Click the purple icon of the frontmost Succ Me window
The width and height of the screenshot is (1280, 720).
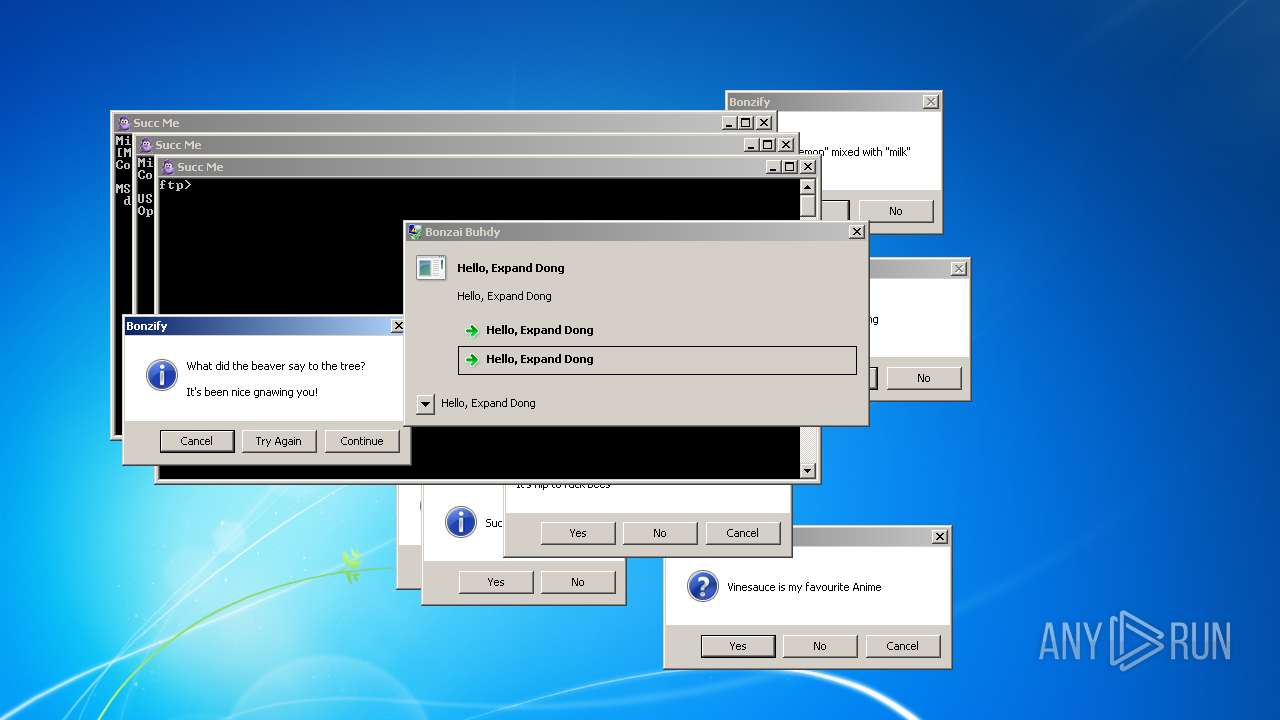168,167
